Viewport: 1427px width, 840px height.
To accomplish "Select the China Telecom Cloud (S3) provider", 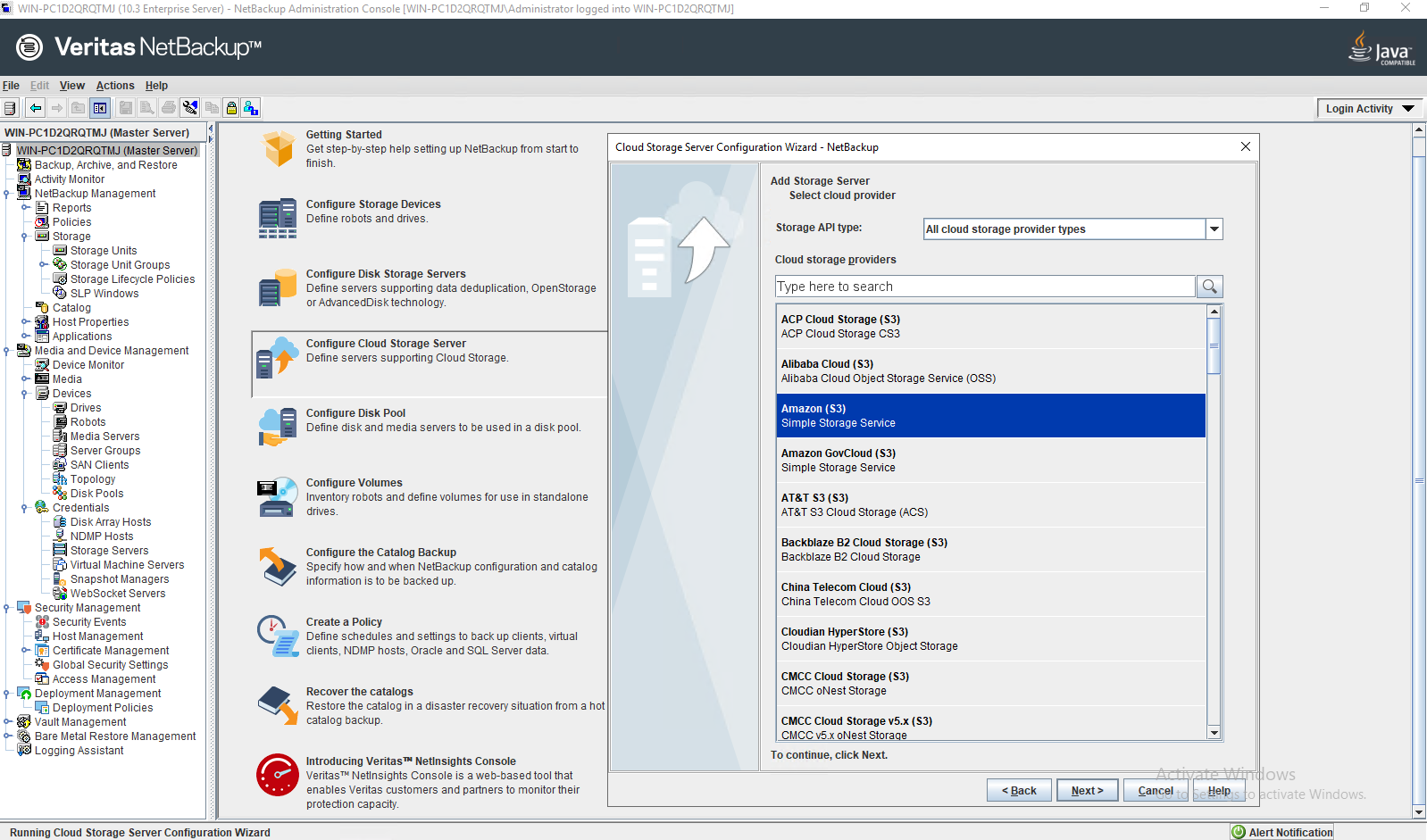I will coord(991,595).
